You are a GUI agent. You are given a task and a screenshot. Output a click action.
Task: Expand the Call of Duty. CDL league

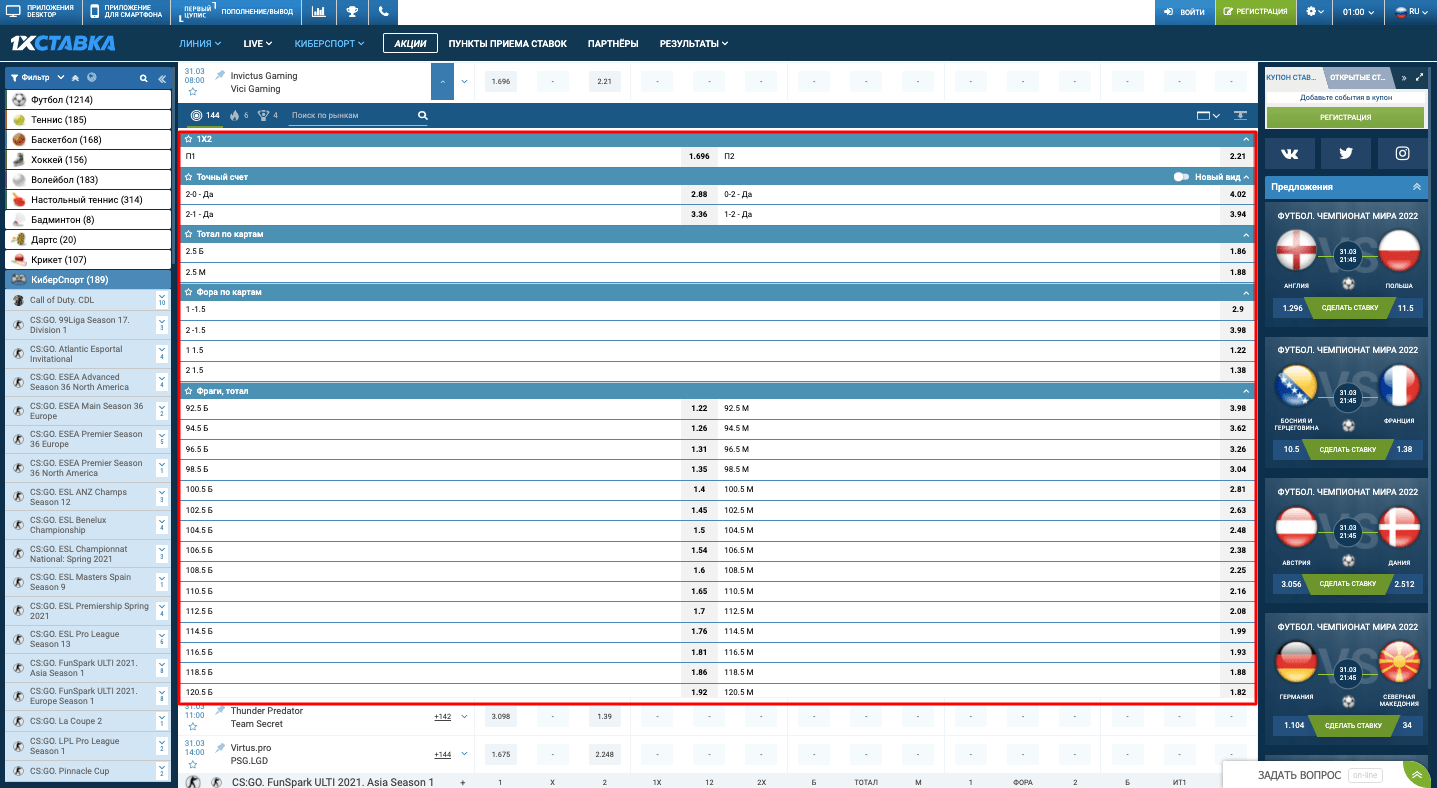click(x=162, y=300)
